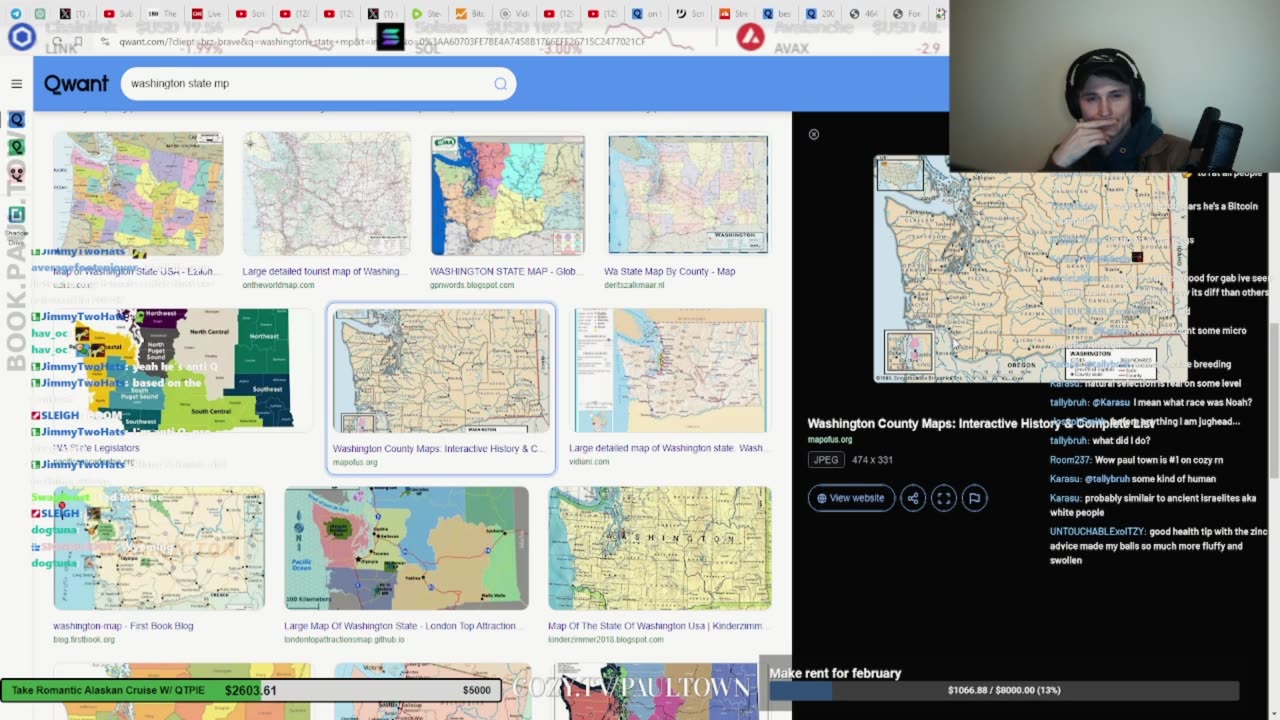1280x720 pixels.
Task: Focus the search box containing washington state mp
Action: 318,84
